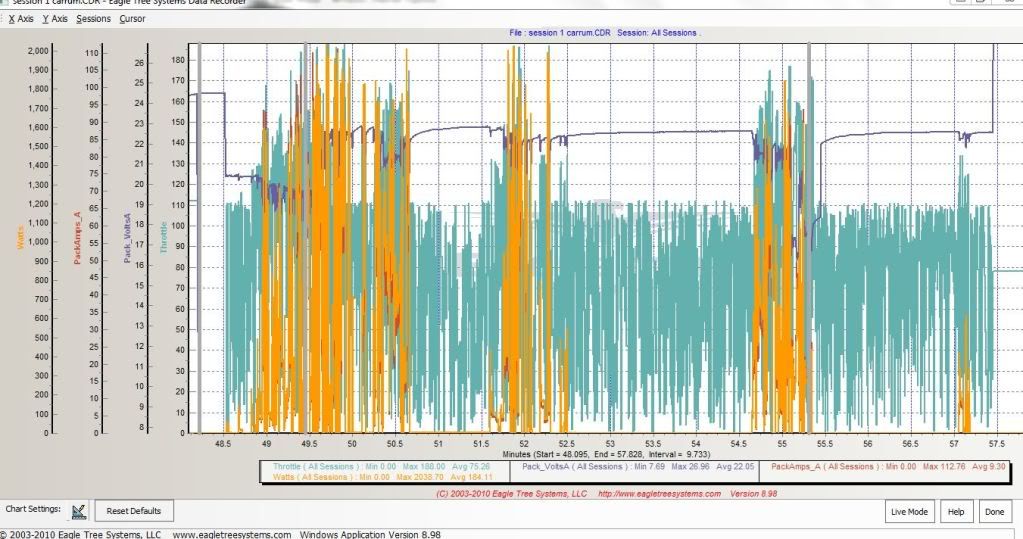The width and height of the screenshot is (1023, 539).
Task: Open the X Axis menu
Action: pyautogui.click(x=20, y=19)
